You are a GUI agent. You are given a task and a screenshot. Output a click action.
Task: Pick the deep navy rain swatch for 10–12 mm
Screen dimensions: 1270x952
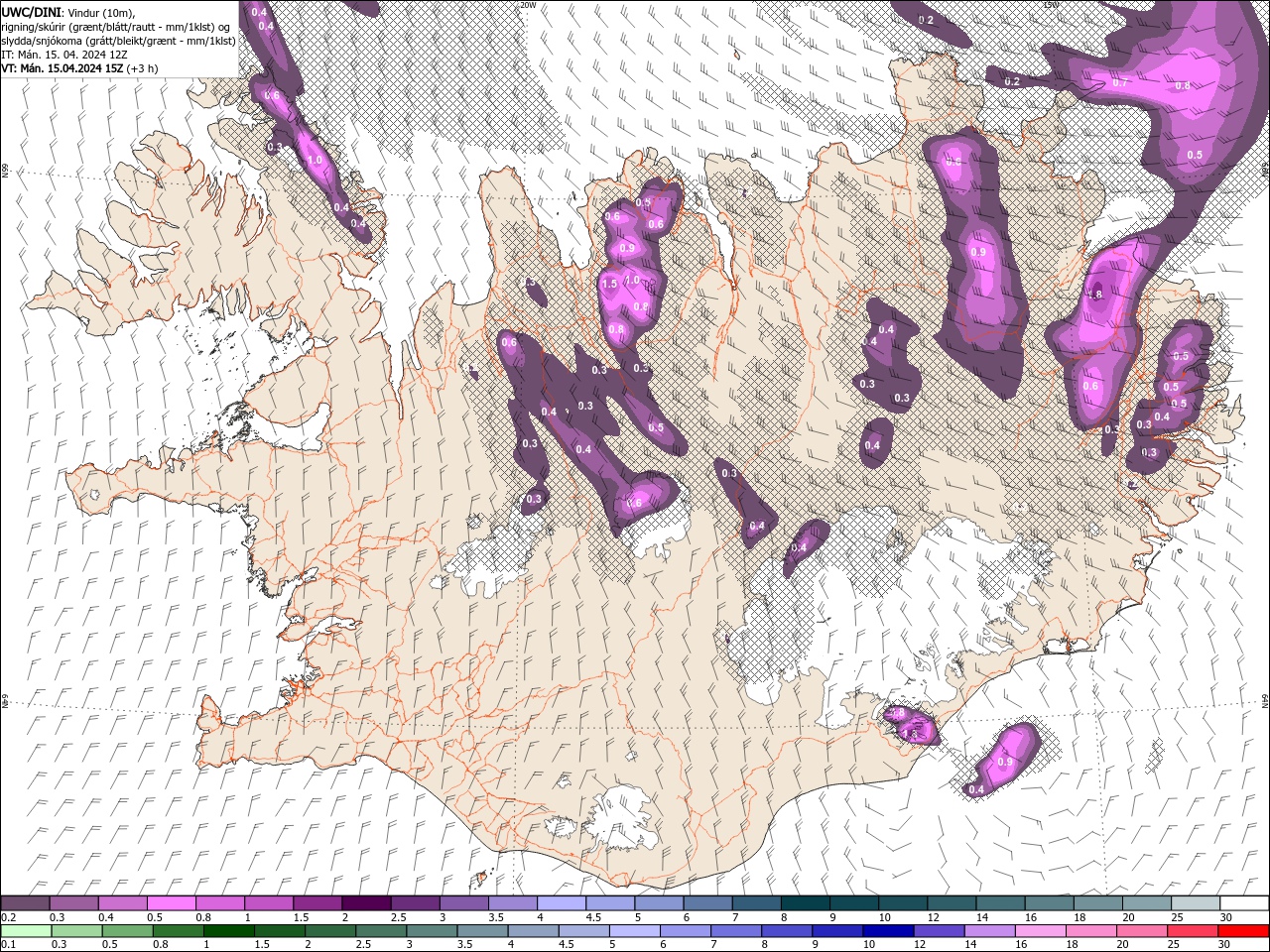pos(888,931)
